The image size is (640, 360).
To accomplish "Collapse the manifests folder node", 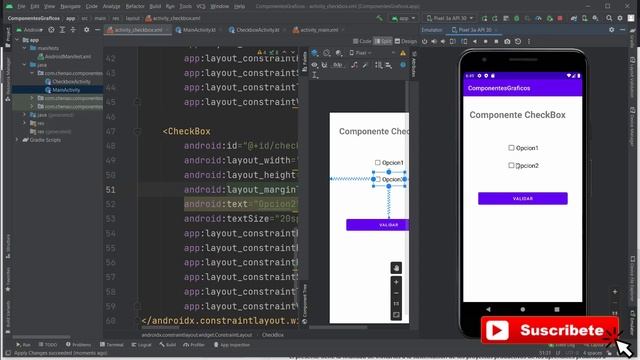I will (24, 48).
